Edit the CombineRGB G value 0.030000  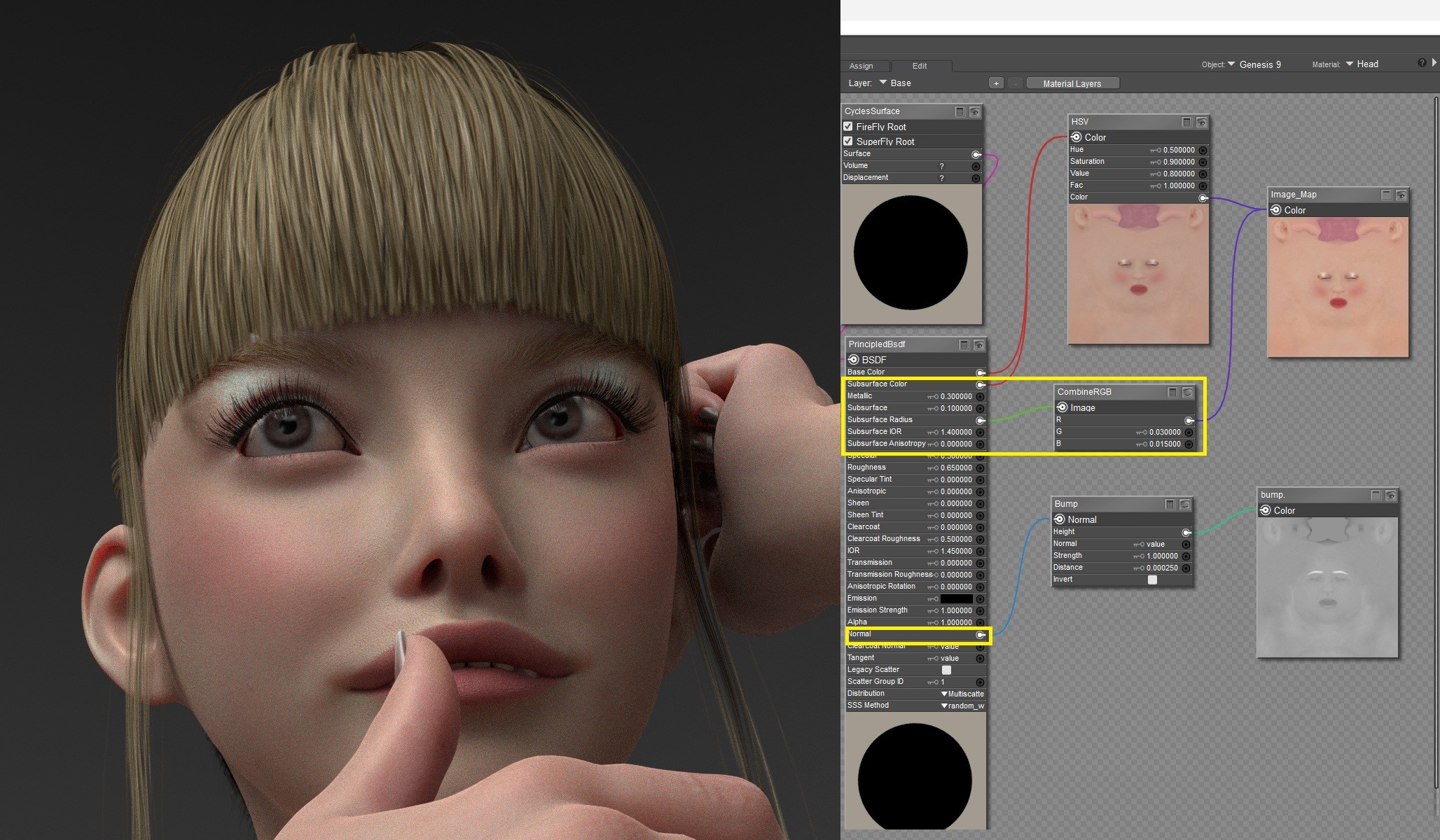coord(1165,433)
